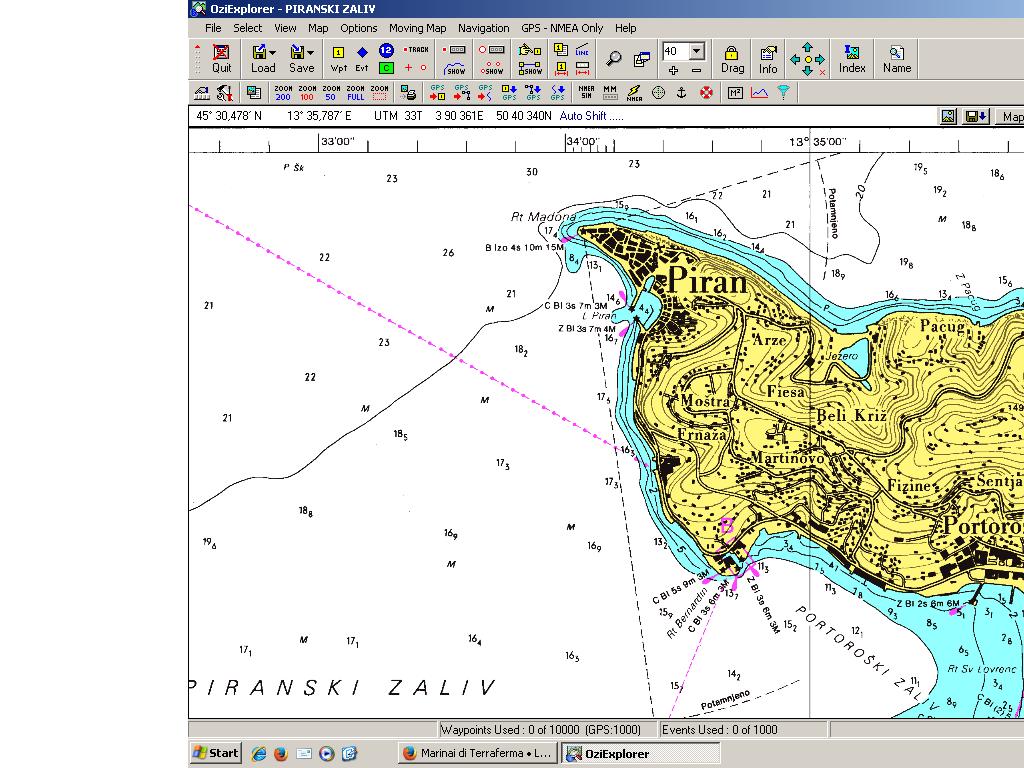Click the ZOOM 200 button
The height and width of the screenshot is (768, 1024).
point(283,93)
